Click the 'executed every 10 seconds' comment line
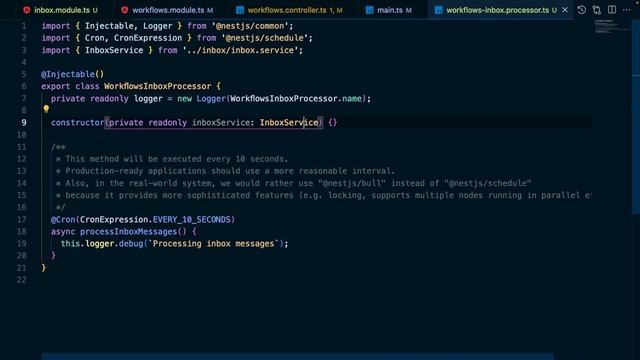Viewport: 640px width, 360px height. coord(172,159)
